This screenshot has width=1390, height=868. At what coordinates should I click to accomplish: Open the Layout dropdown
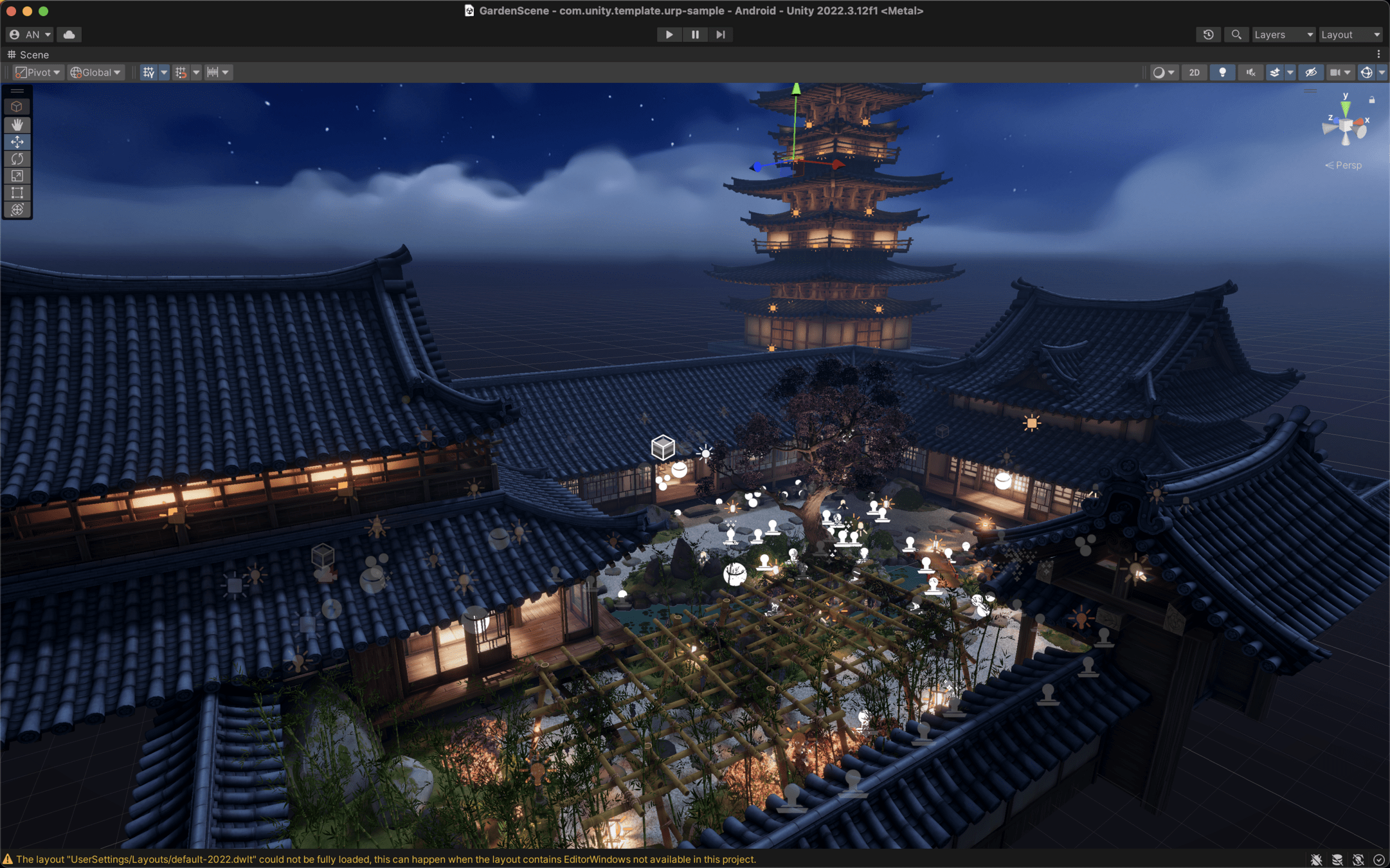(1349, 35)
